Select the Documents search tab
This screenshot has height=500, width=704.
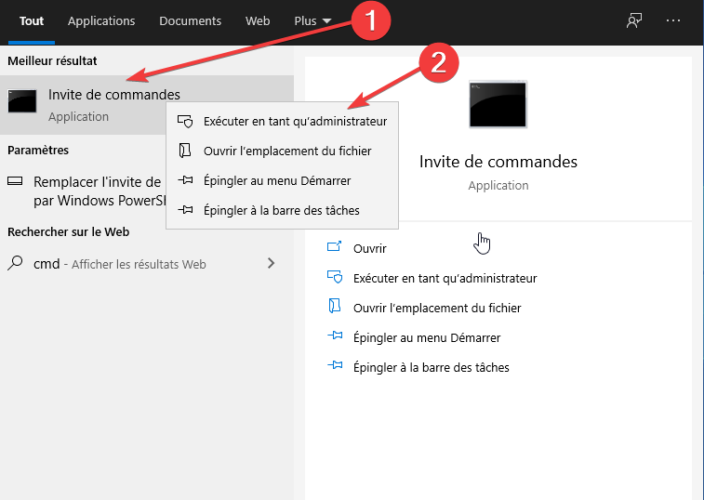click(190, 21)
